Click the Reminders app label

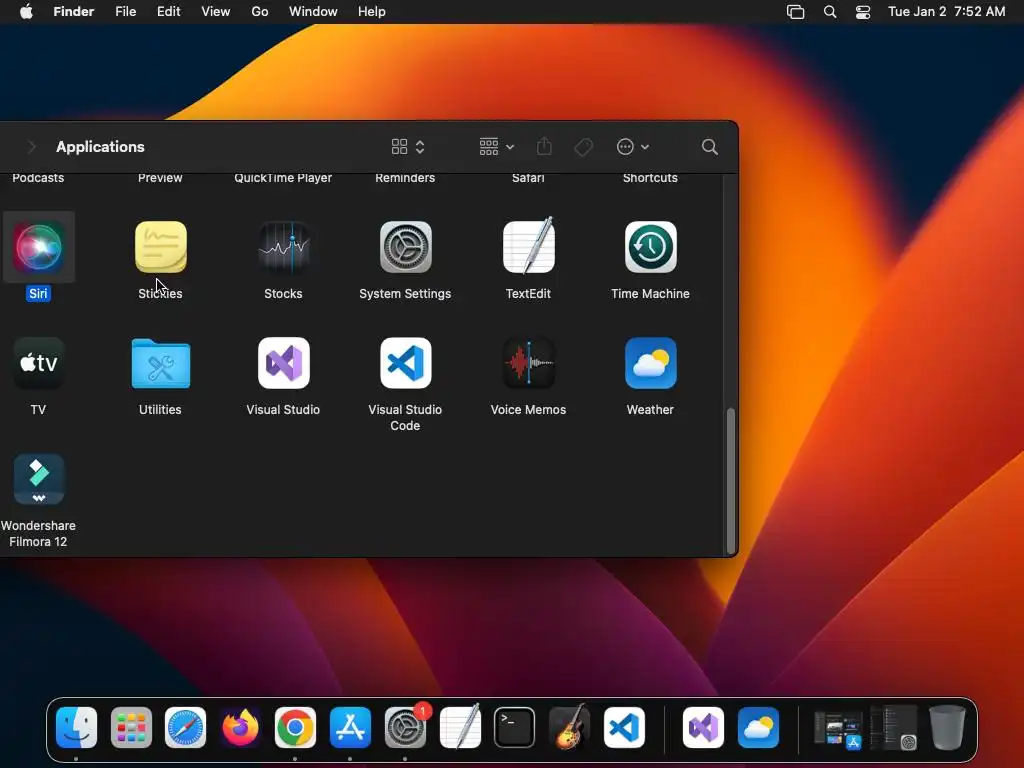tap(405, 178)
